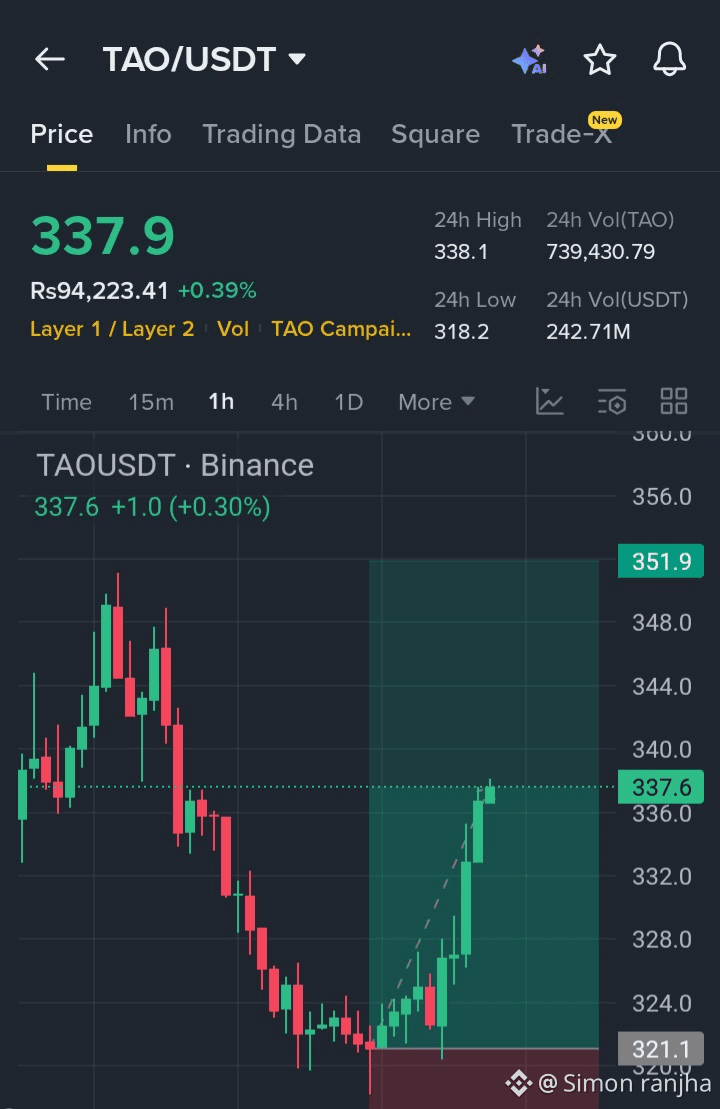Select the 1h chart interval
Image resolution: width=720 pixels, height=1109 pixels.
click(x=221, y=402)
